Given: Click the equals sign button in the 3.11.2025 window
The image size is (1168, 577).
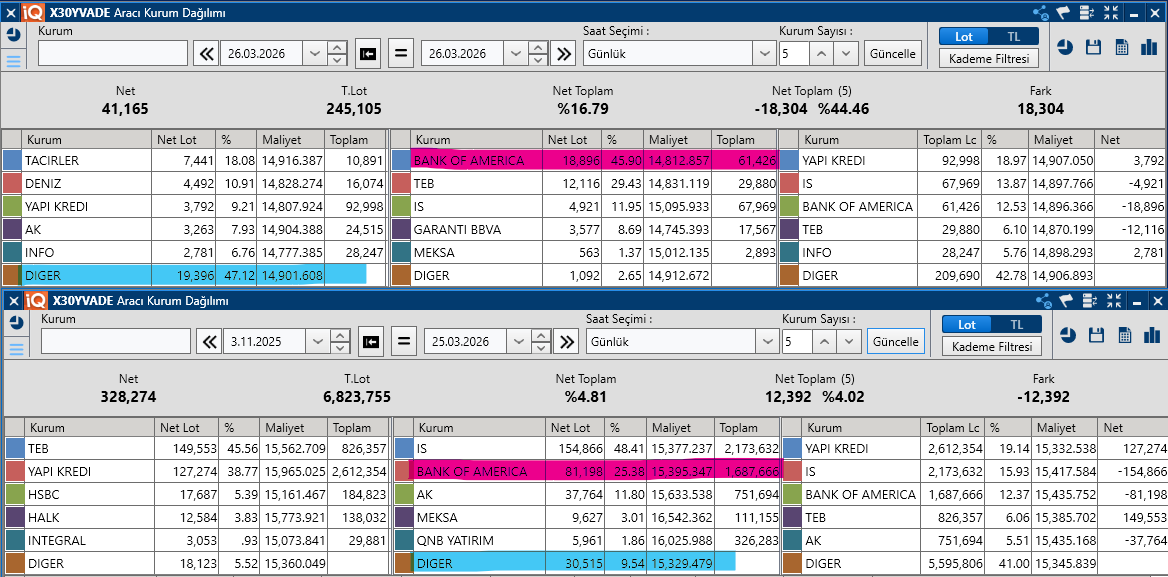Looking at the screenshot, I should click(404, 342).
